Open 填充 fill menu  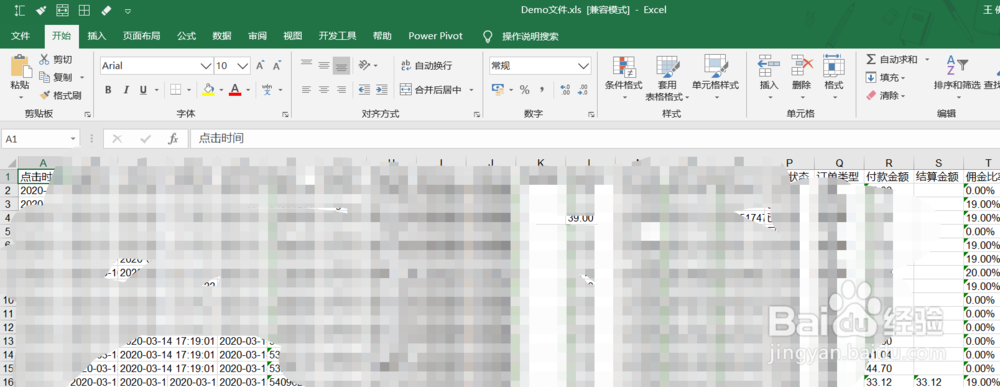point(886,77)
